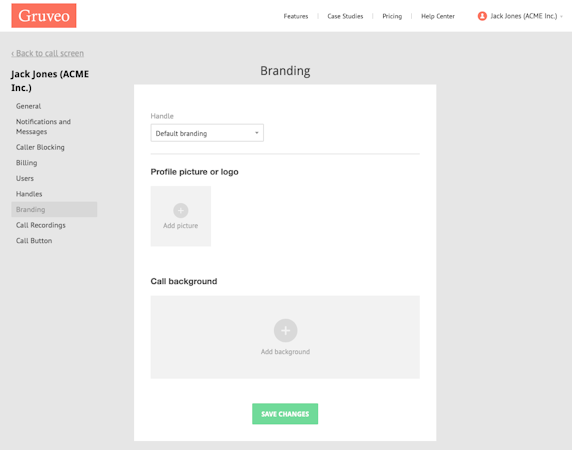
Task: Go to the Pricing page
Action: pyautogui.click(x=392, y=16)
